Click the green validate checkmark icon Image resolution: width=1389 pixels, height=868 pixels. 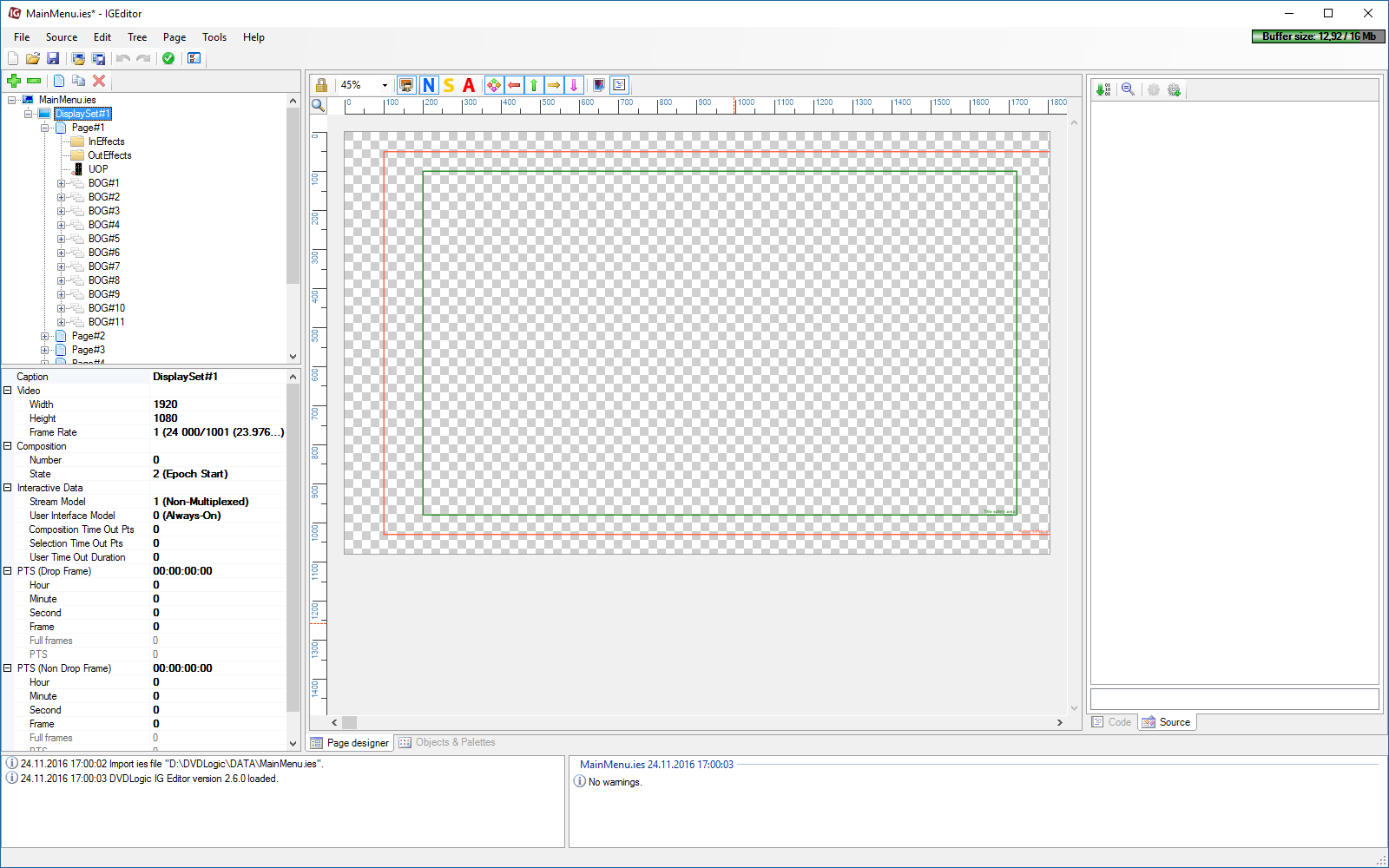tap(168, 58)
